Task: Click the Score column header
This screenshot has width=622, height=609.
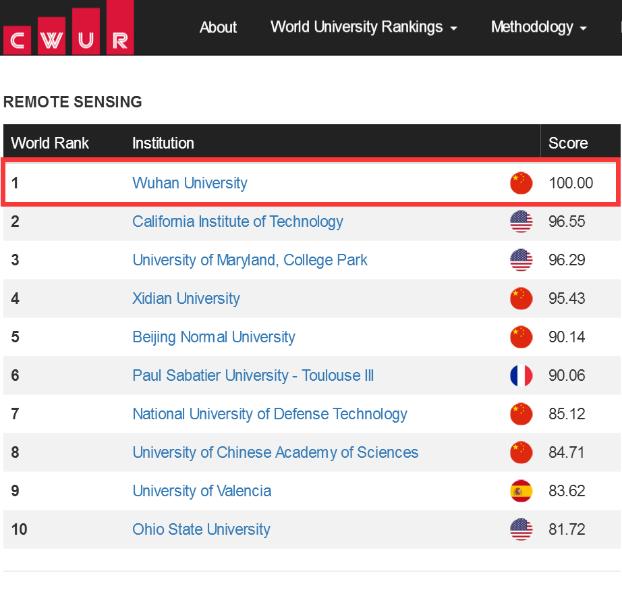Action: 568,143
